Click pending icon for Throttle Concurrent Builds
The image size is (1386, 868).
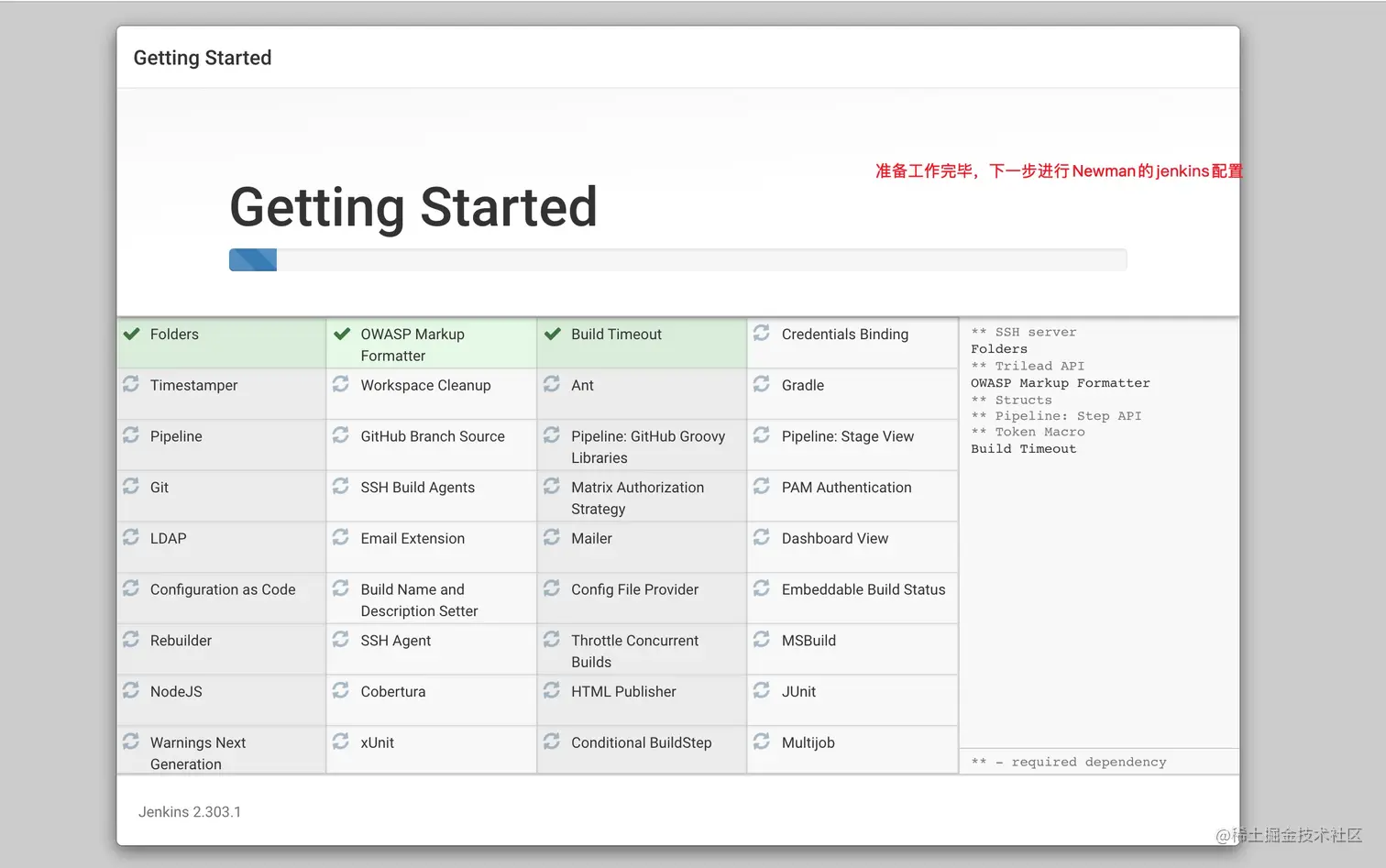tap(552, 639)
